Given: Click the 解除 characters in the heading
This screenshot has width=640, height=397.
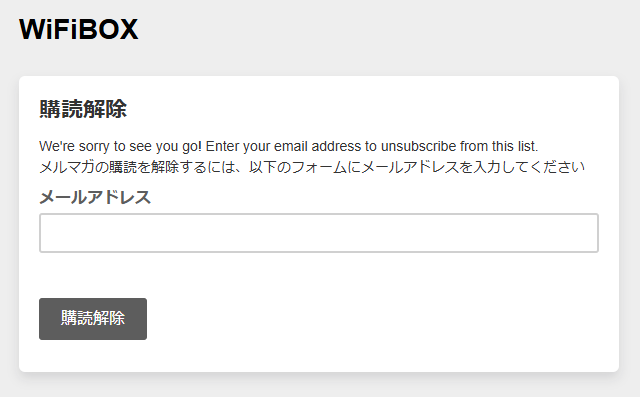Looking at the screenshot, I should pos(105,109).
